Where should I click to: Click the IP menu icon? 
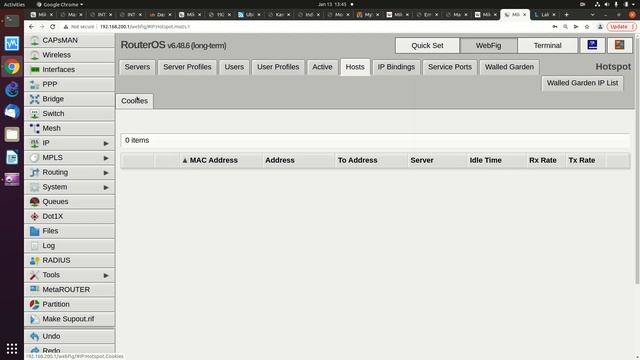(35, 143)
